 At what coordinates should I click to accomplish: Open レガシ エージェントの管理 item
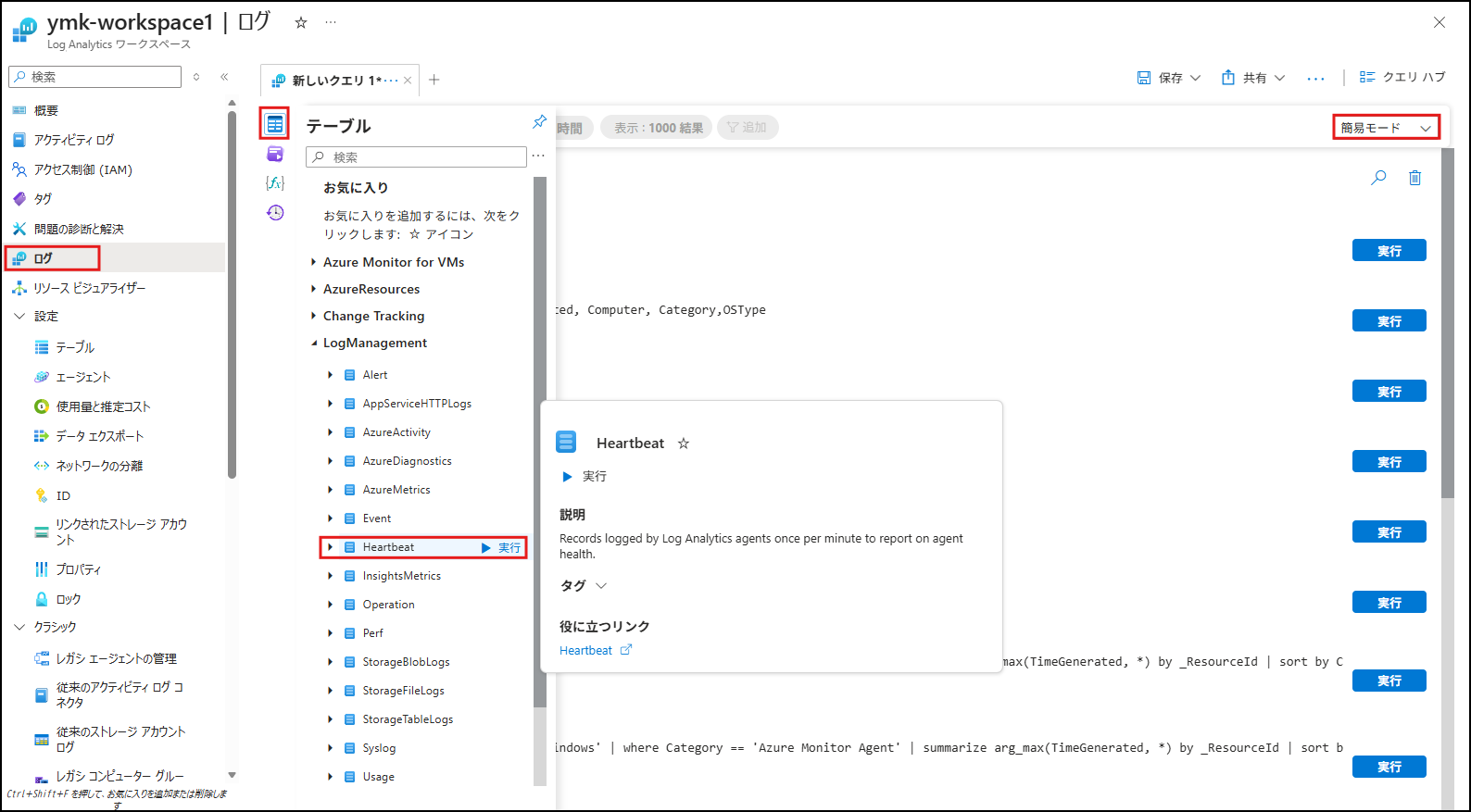tap(115, 658)
